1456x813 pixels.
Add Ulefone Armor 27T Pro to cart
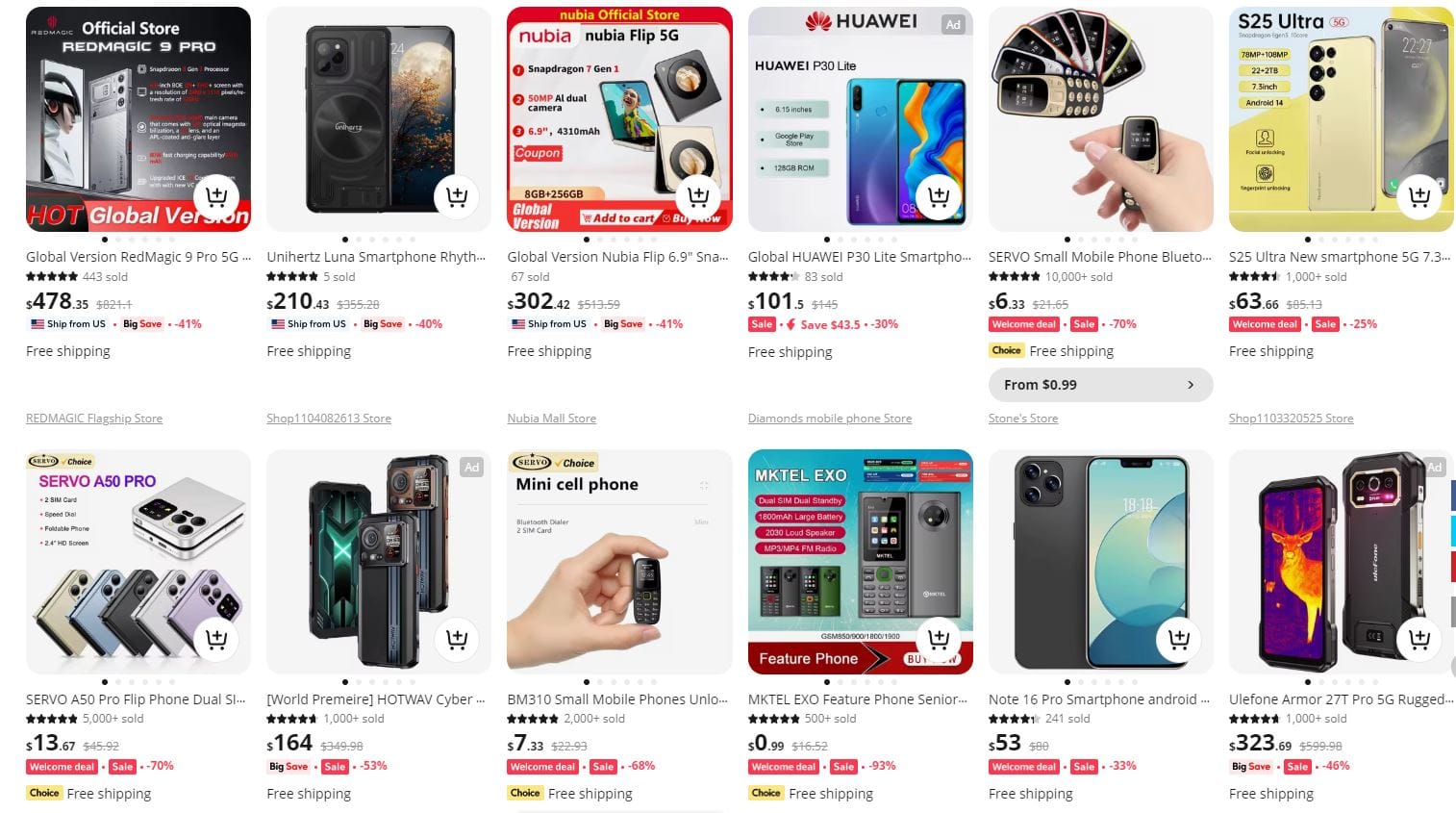point(1419,639)
